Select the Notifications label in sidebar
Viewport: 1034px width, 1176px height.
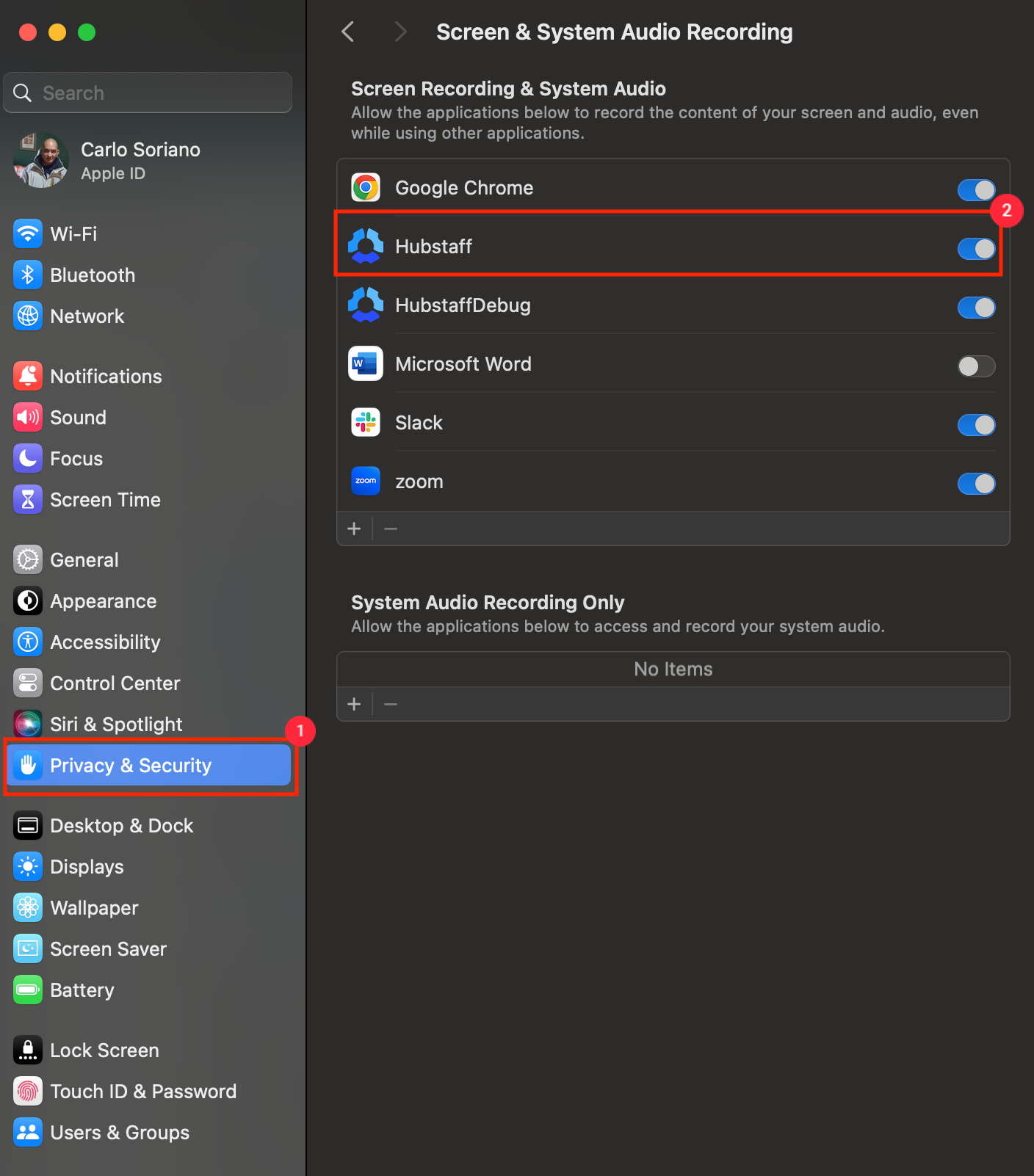click(106, 377)
